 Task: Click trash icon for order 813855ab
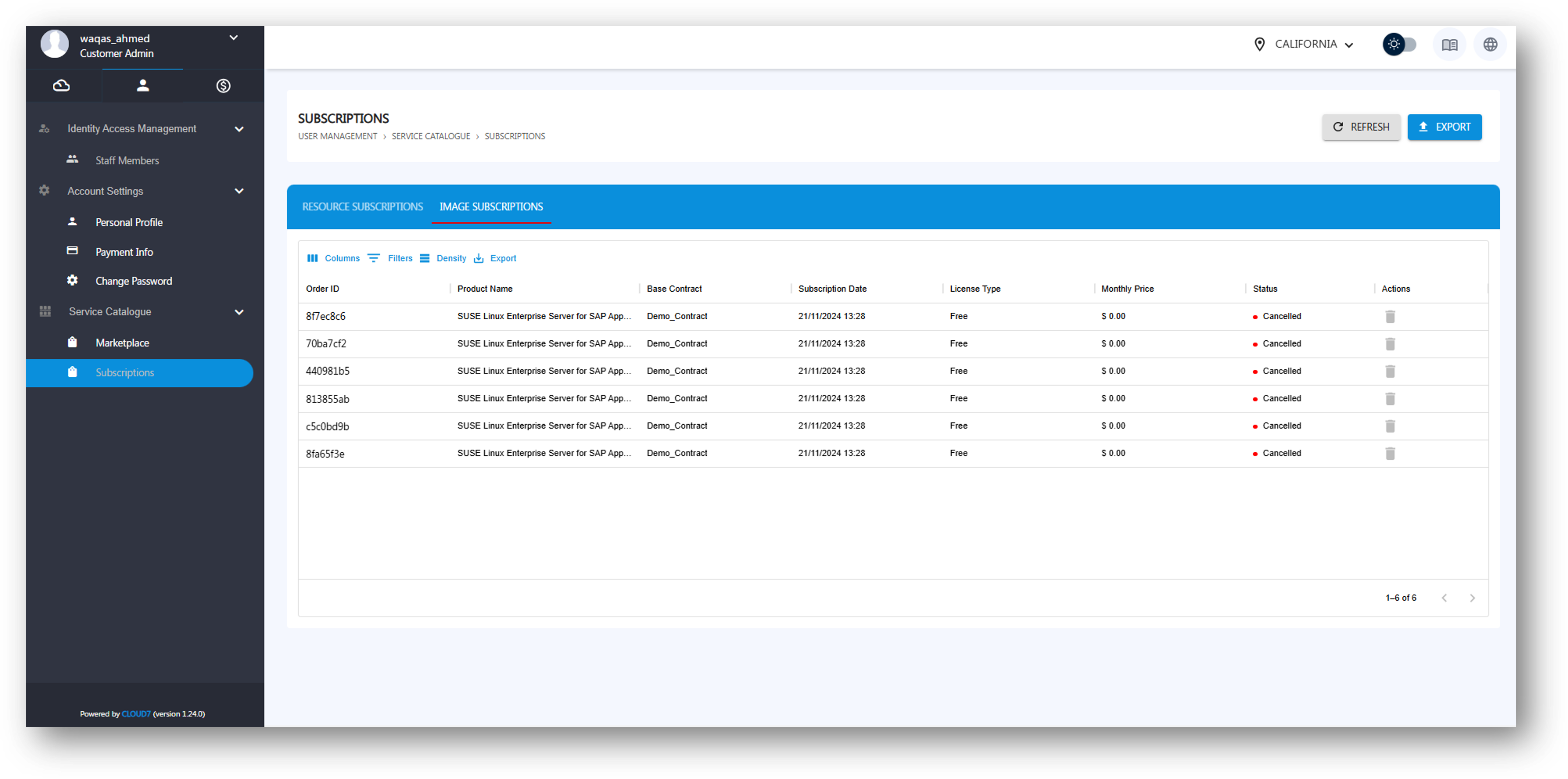1390,399
